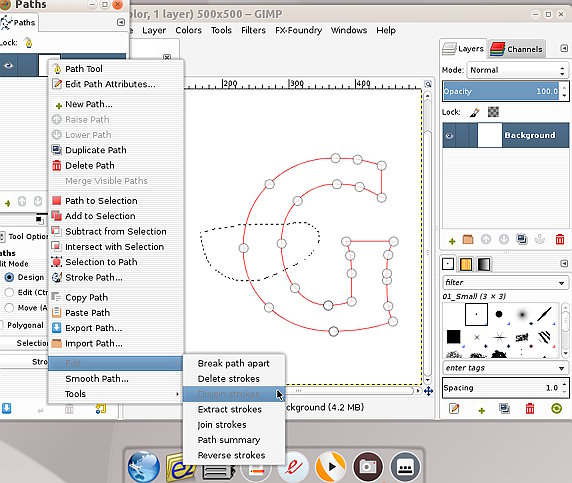Switch to the Layers tab
Image resolution: width=572 pixels, height=483 pixels.
[463, 49]
